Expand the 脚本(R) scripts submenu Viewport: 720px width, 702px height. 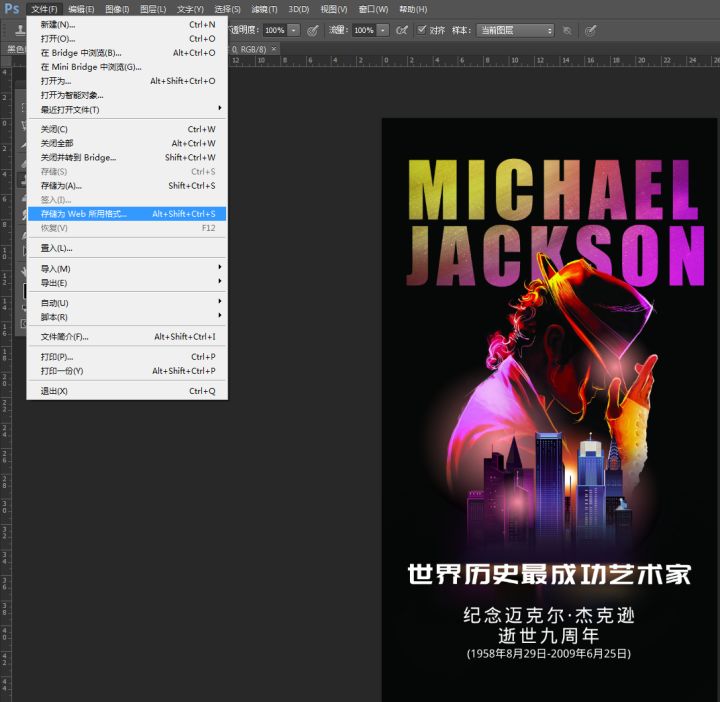[x=127, y=317]
